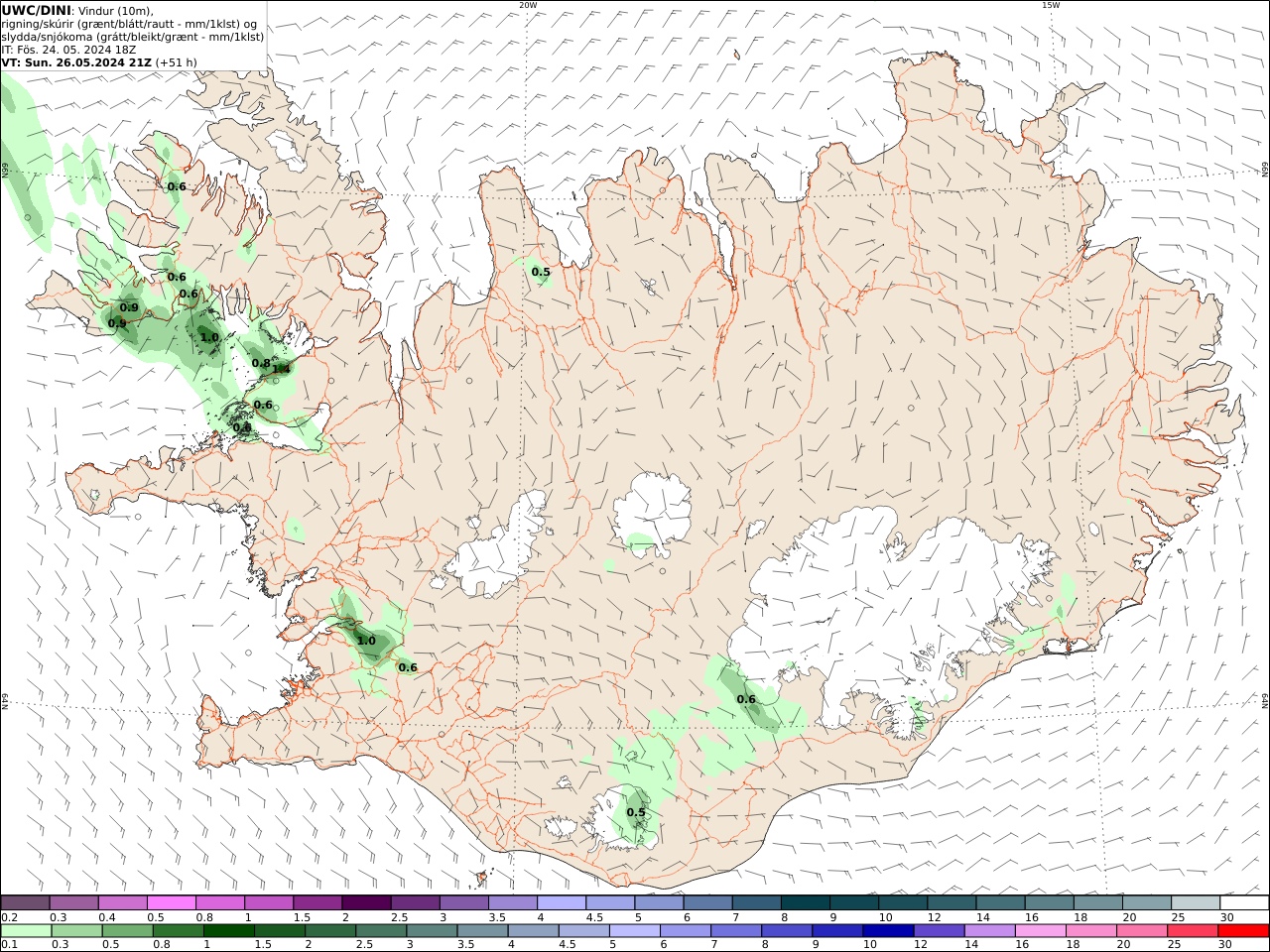Click the Vatnajökull glacier white area
The height and width of the screenshot is (952, 1270).
point(893,605)
